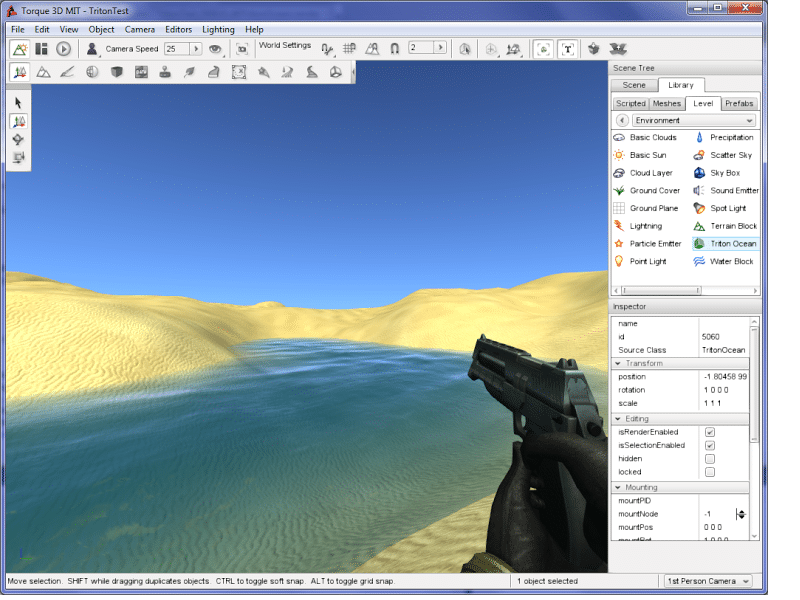This screenshot has width=800, height=600.
Task: Check the locked checkbox
Action: (x=710, y=472)
